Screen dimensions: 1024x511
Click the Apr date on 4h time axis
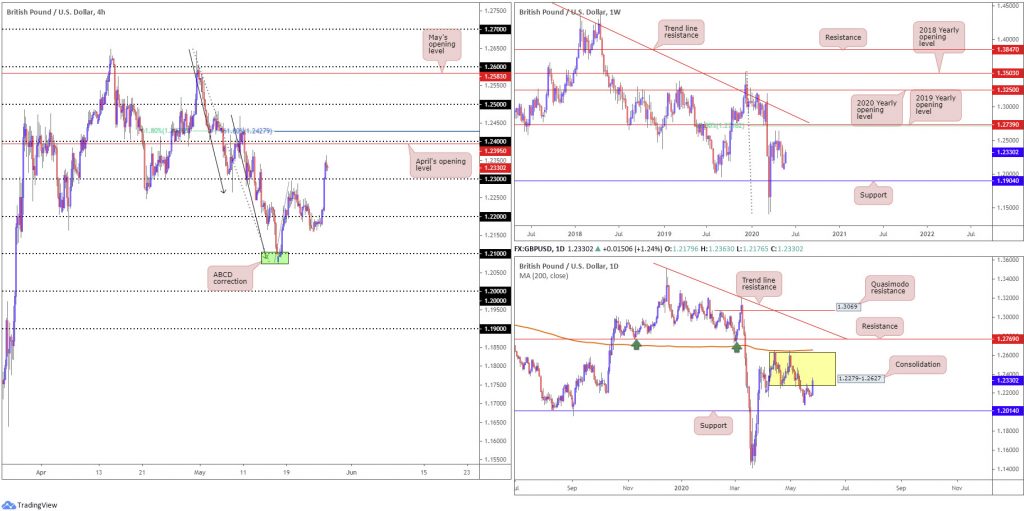(x=41, y=470)
